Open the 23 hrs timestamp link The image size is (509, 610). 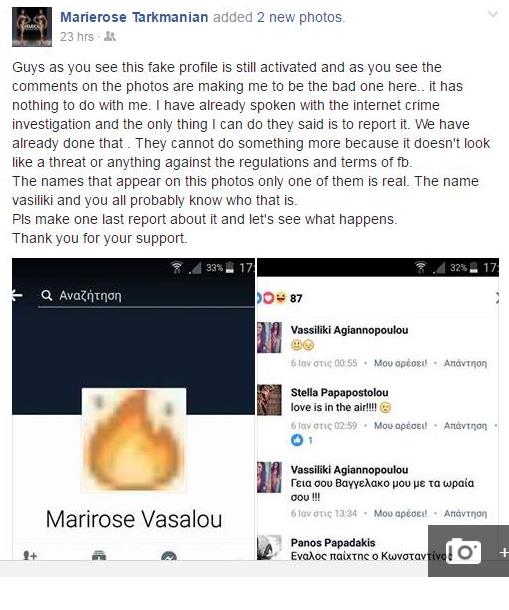[77, 37]
